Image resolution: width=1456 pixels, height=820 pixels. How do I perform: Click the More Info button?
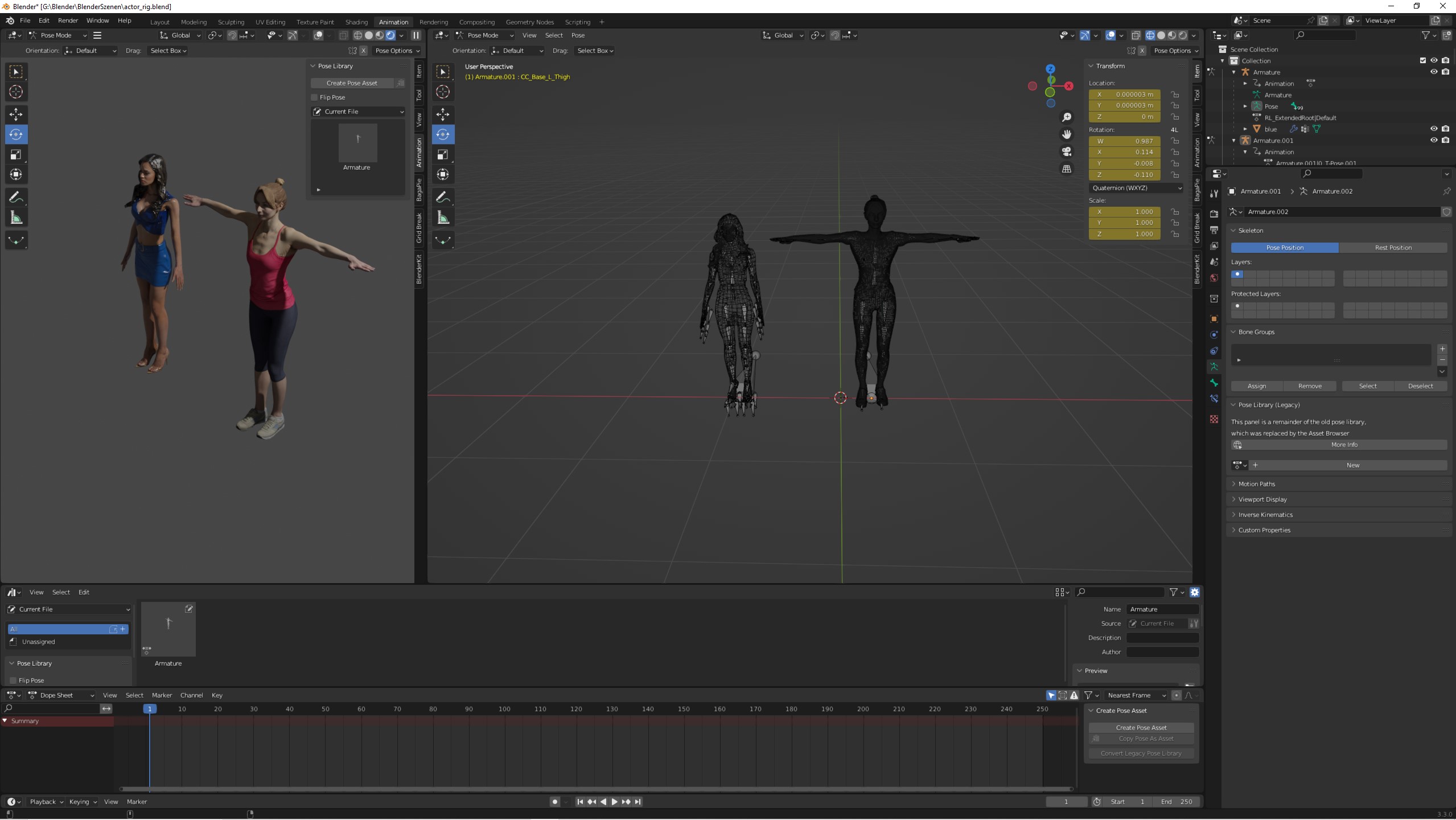click(1344, 445)
